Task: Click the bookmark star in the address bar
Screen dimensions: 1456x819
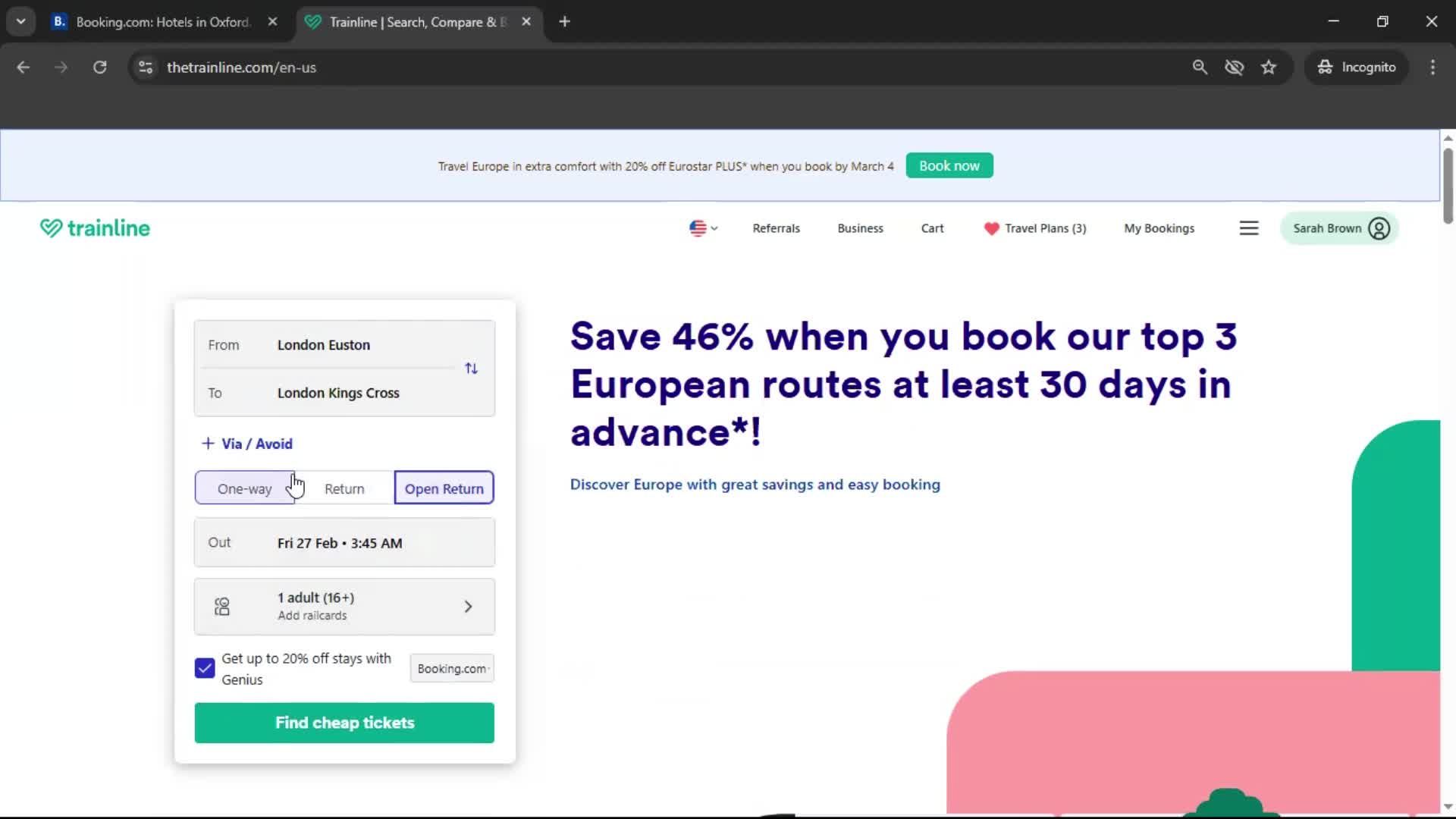Action: pos(1269,67)
